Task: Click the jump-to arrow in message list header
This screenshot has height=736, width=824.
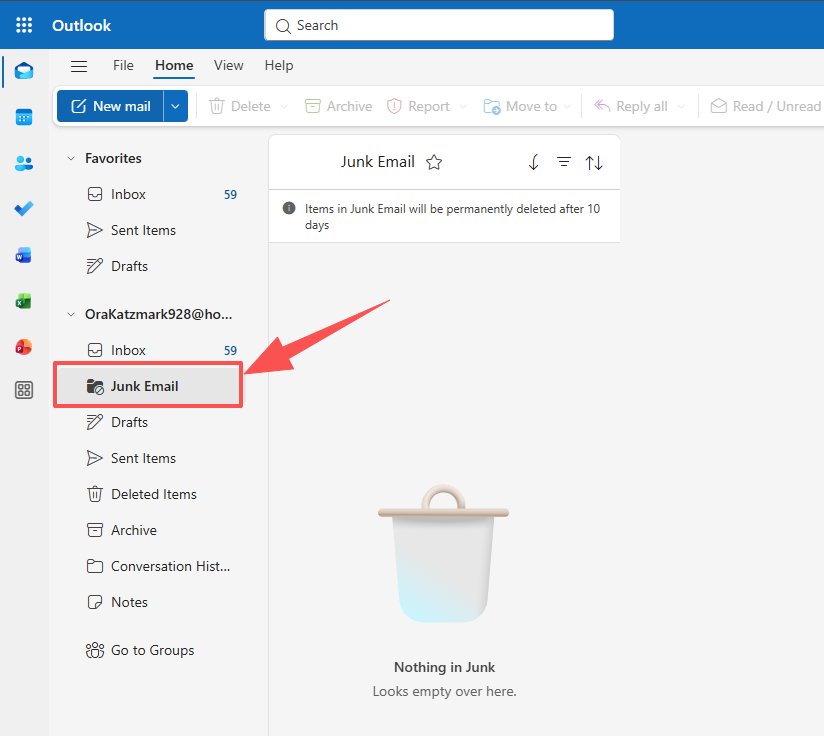Action: pyautogui.click(x=533, y=162)
